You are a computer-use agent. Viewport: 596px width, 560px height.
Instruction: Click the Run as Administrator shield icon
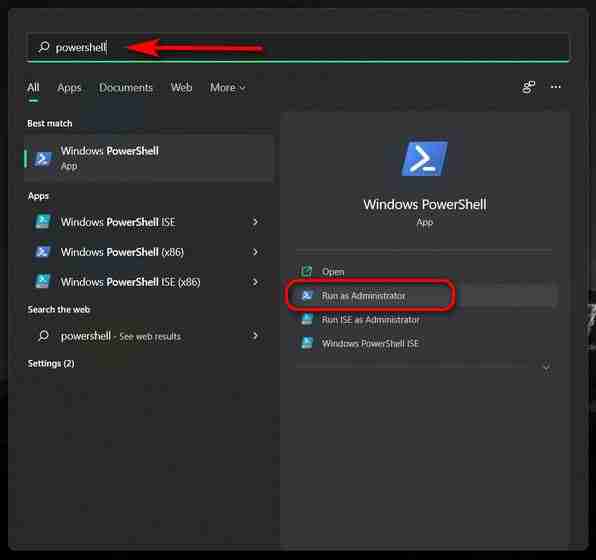(306, 295)
